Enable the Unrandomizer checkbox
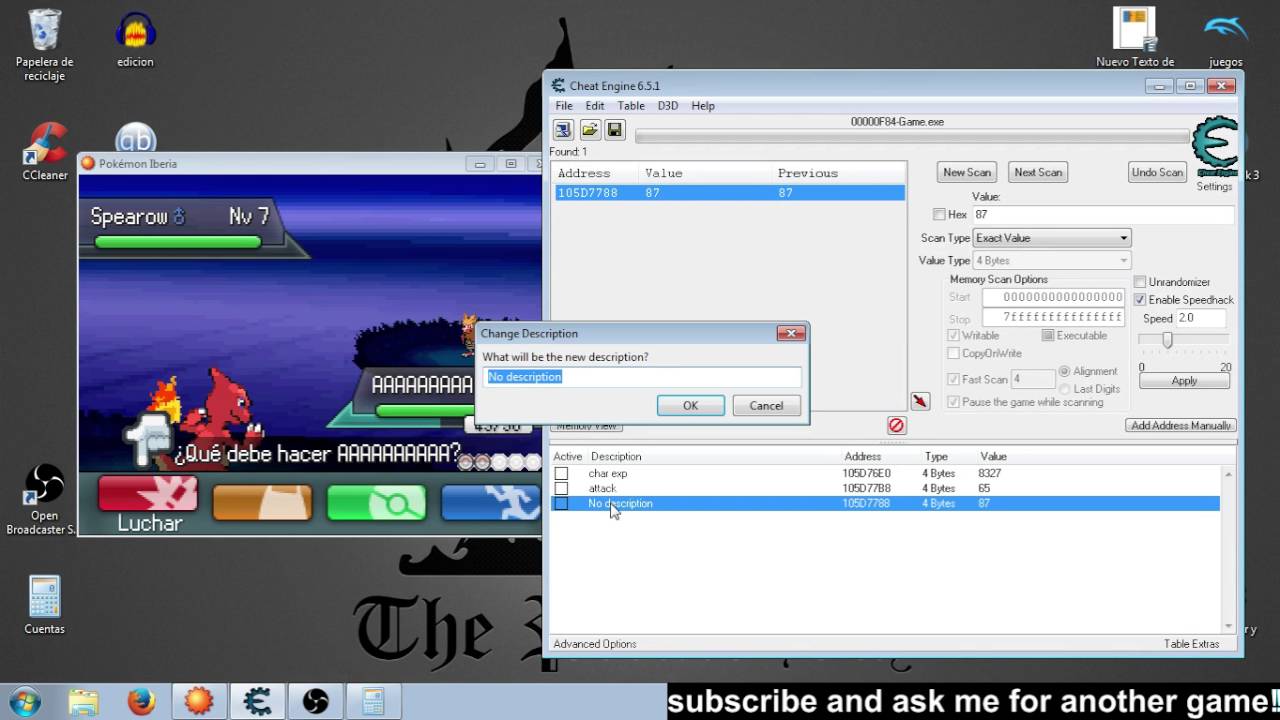 [1139, 282]
